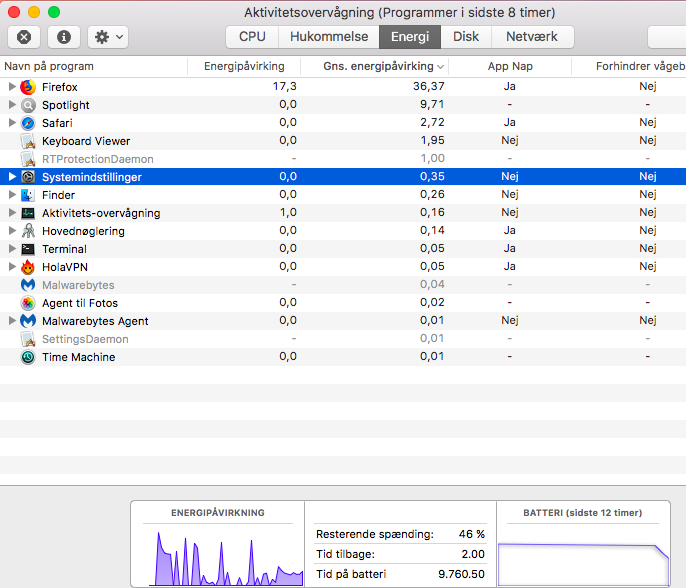The height and width of the screenshot is (588, 686).
Task: Click the Systemindstillinger gear icon
Action: coord(28,177)
